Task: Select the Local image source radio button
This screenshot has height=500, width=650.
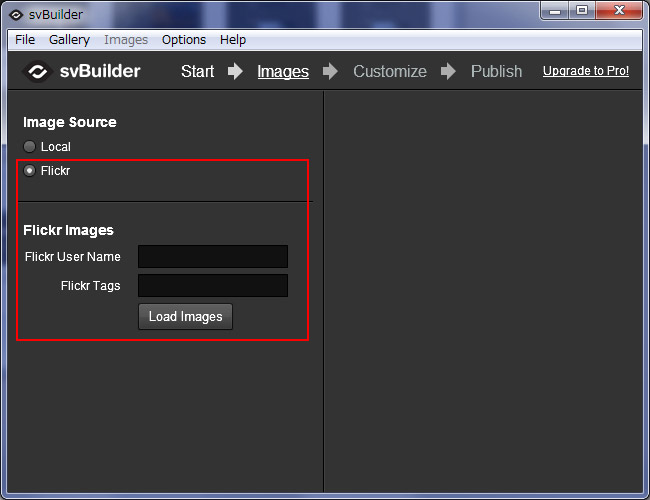Action: pyautogui.click(x=29, y=146)
